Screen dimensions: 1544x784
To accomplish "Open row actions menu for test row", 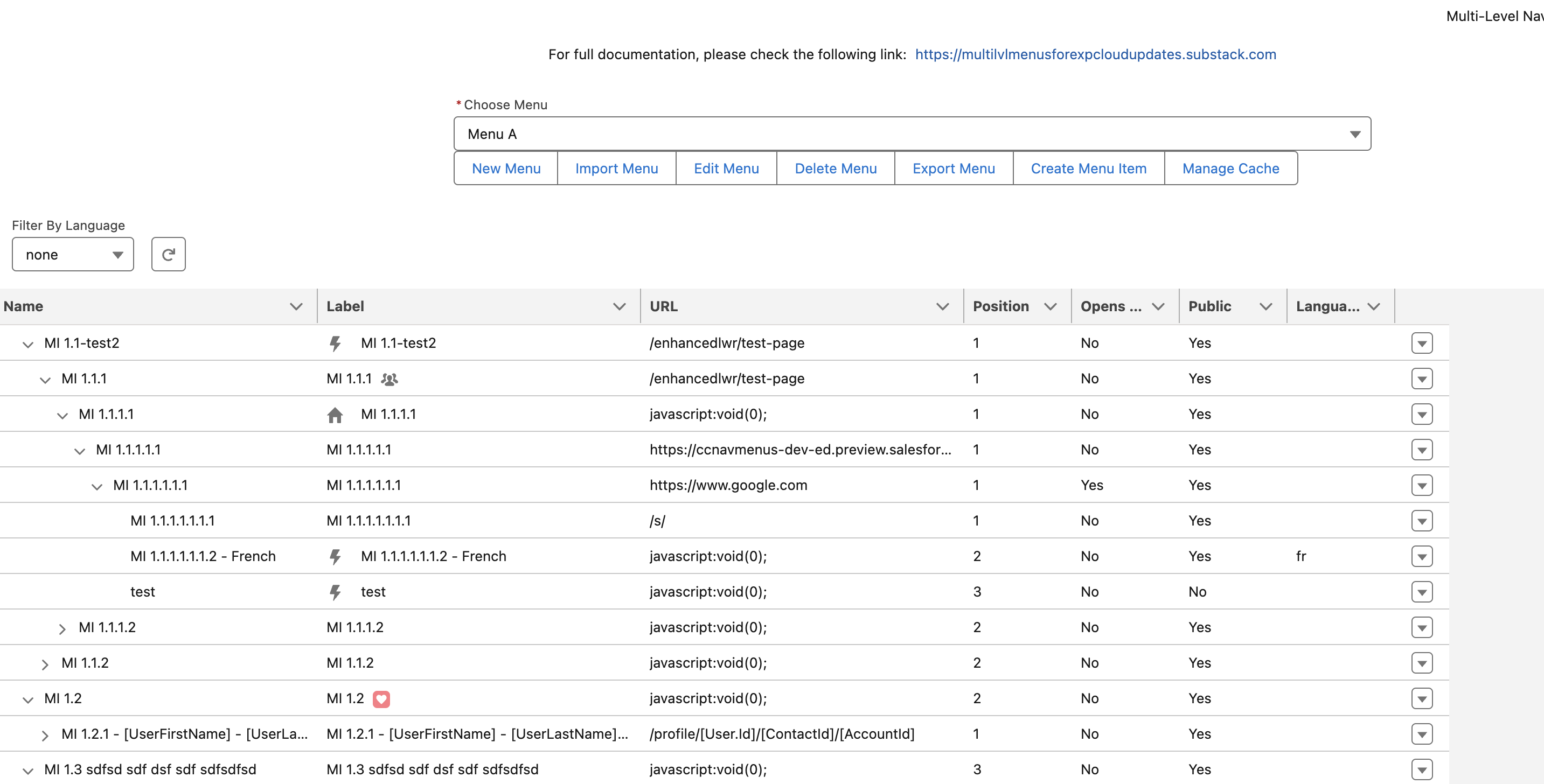I will coord(1421,592).
